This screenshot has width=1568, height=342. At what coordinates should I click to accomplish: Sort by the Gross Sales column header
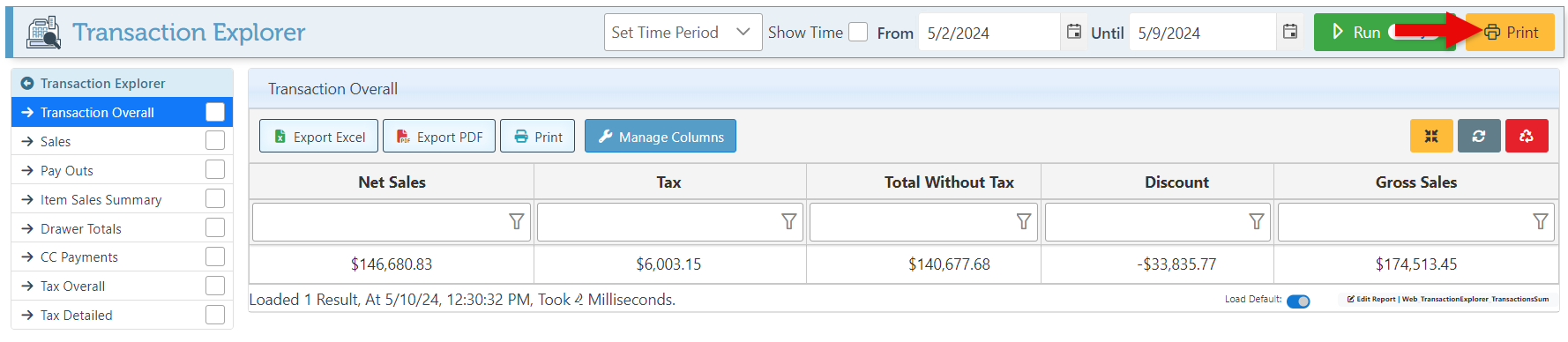click(1416, 182)
